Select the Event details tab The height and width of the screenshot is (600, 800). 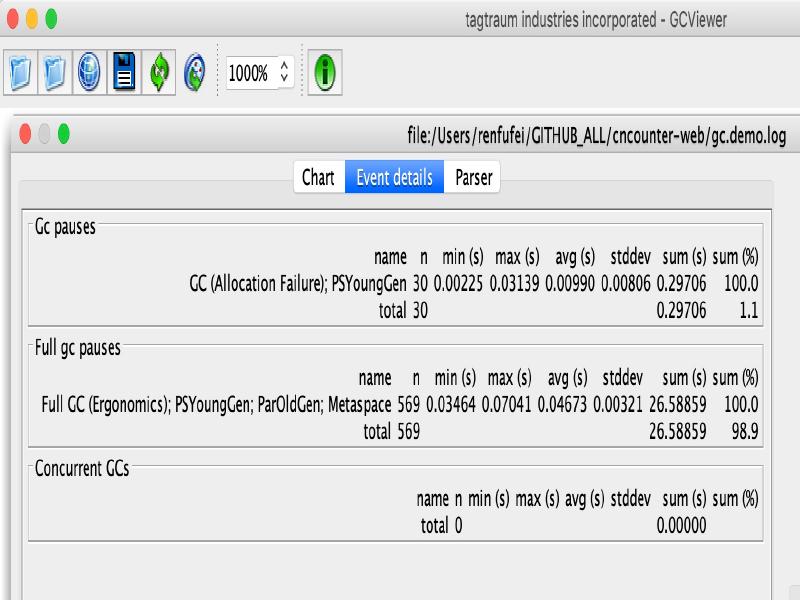tap(394, 177)
